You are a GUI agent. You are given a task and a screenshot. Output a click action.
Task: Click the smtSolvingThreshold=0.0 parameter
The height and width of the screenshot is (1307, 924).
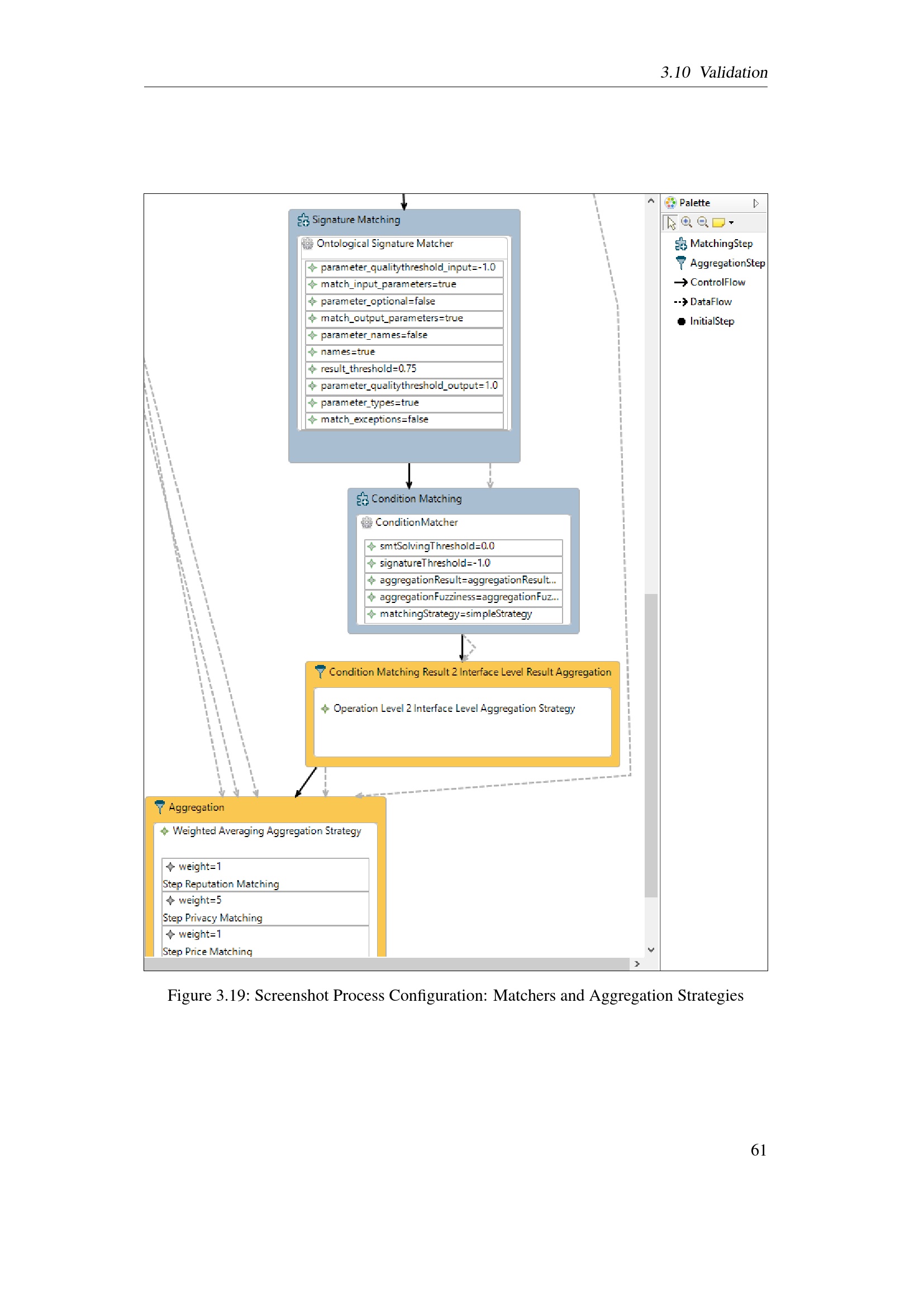pos(463,546)
